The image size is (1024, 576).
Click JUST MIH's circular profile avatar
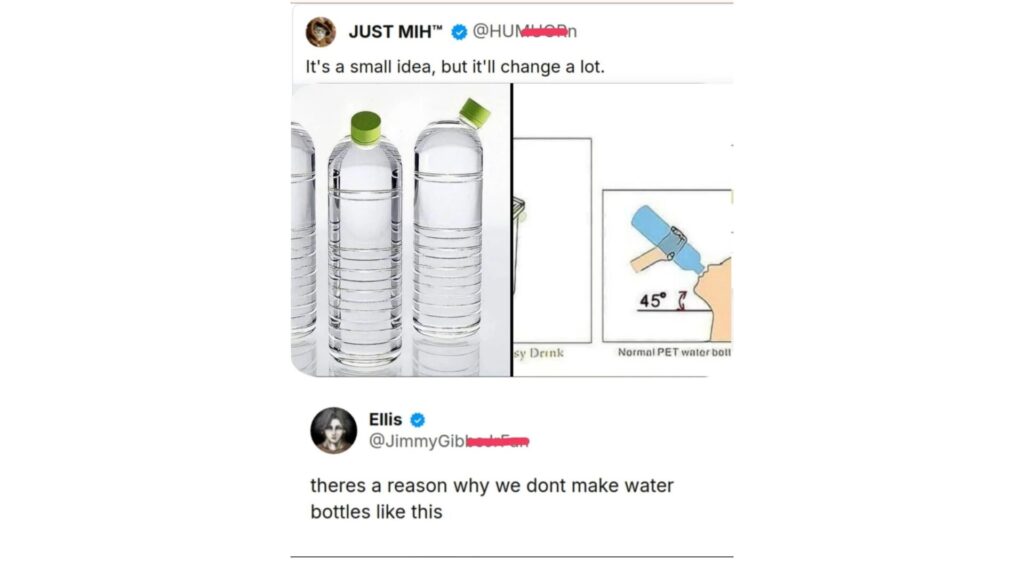(318, 30)
